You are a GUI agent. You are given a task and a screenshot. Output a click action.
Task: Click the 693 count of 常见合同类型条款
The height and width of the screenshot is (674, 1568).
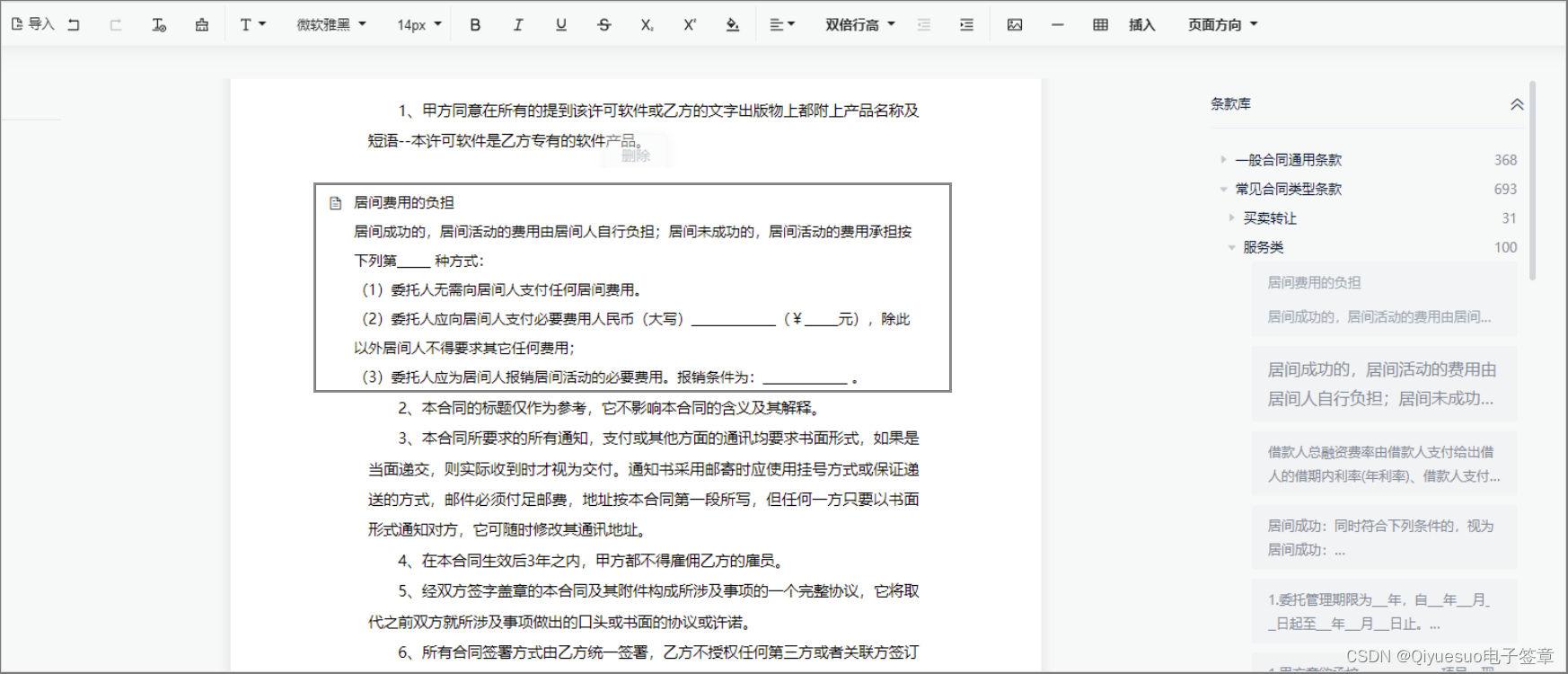pyautogui.click(x=1505, y=189)
